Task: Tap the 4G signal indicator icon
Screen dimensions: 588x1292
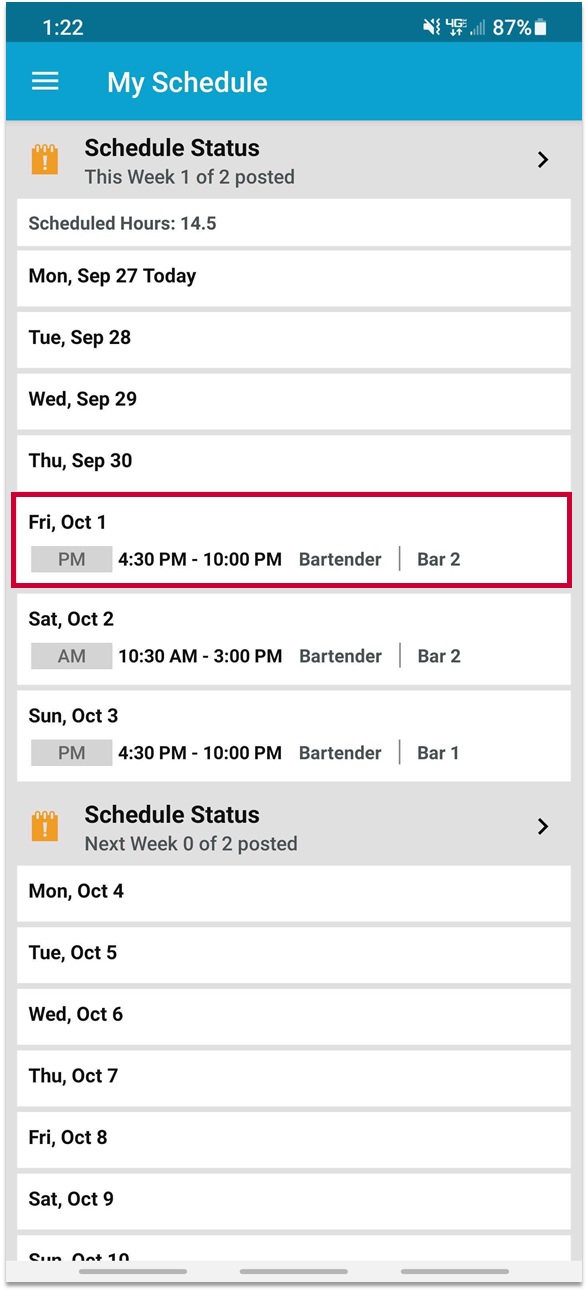Action: 455,28
